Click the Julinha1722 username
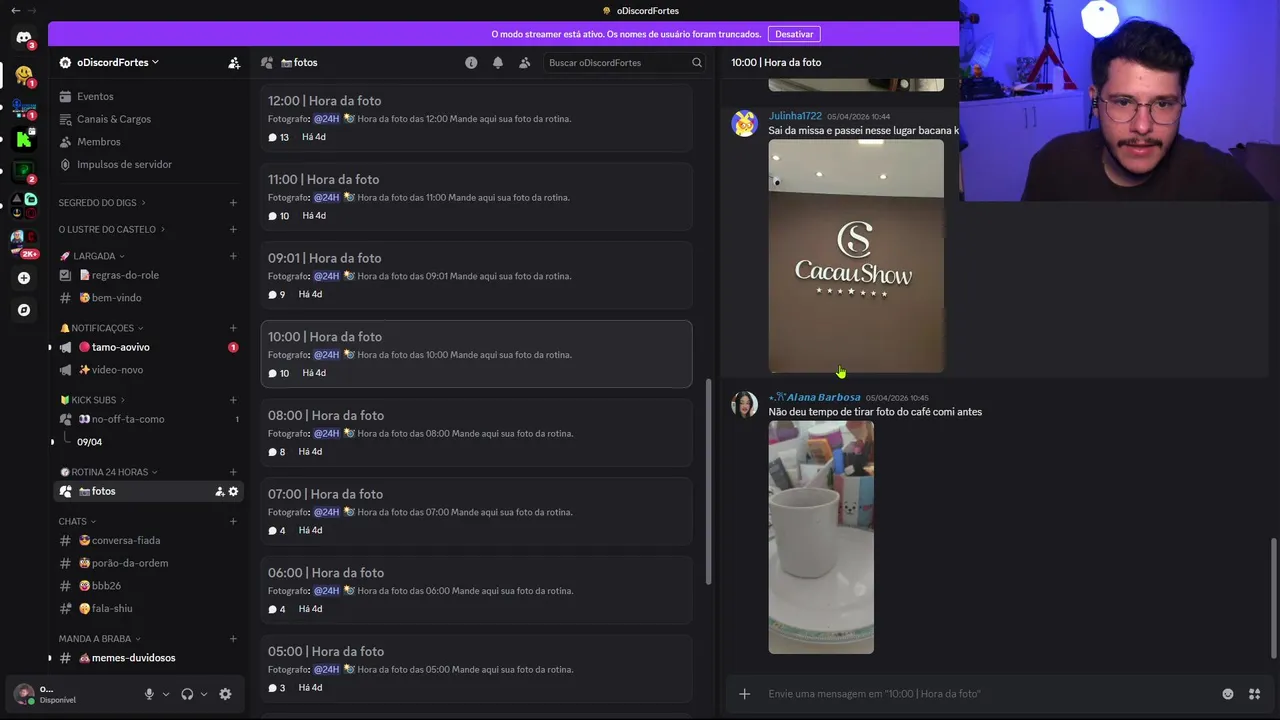Screen dimensions: 1280x720 point(795,116)
